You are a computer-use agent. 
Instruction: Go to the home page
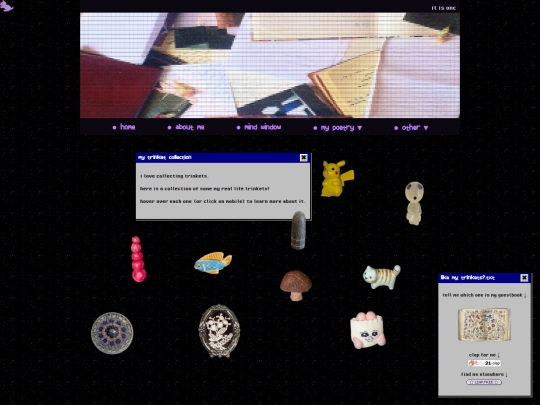point(124,127)
